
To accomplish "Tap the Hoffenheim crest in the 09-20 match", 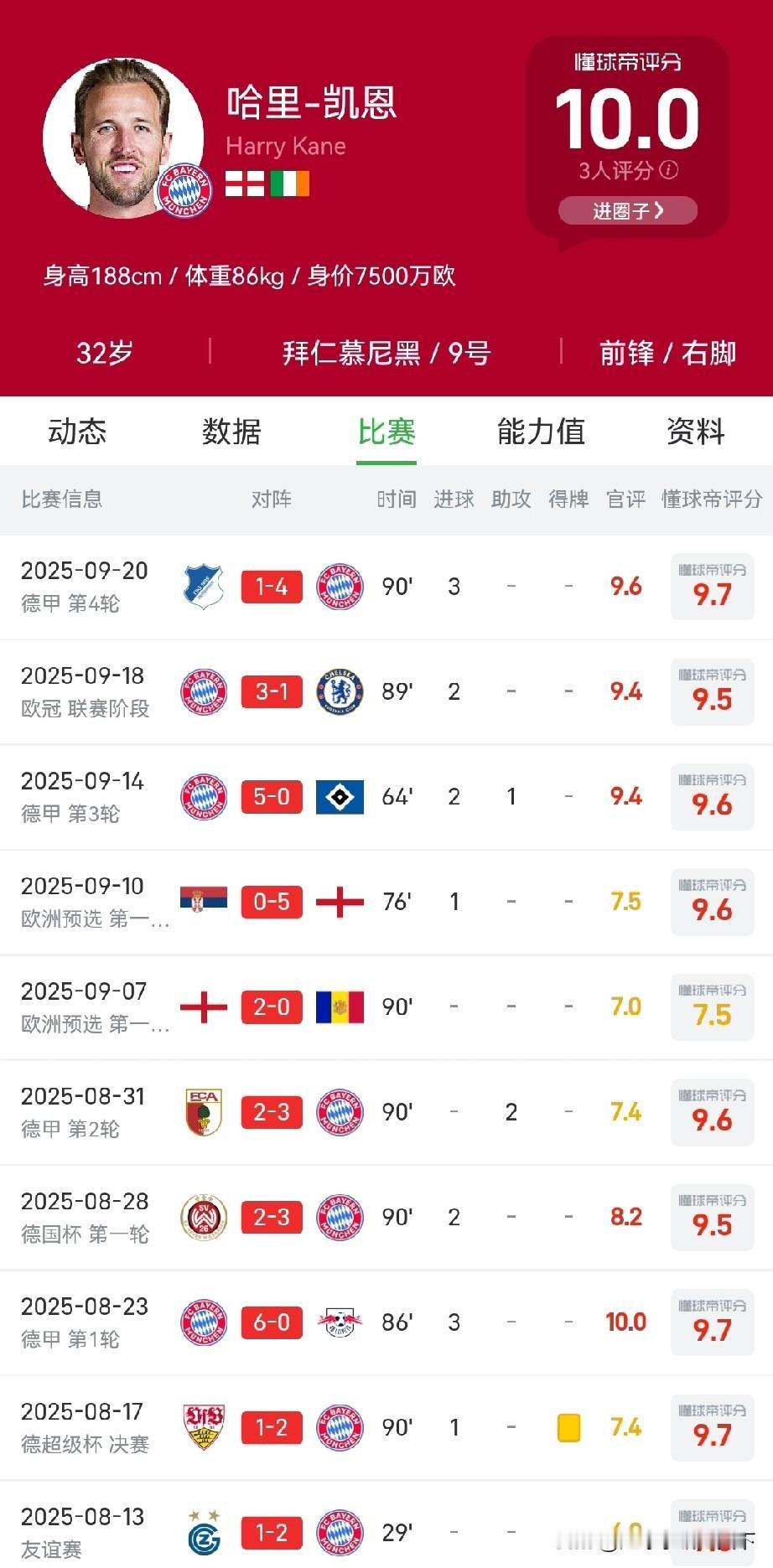I will pyautogui.click(x=204, y=587).
